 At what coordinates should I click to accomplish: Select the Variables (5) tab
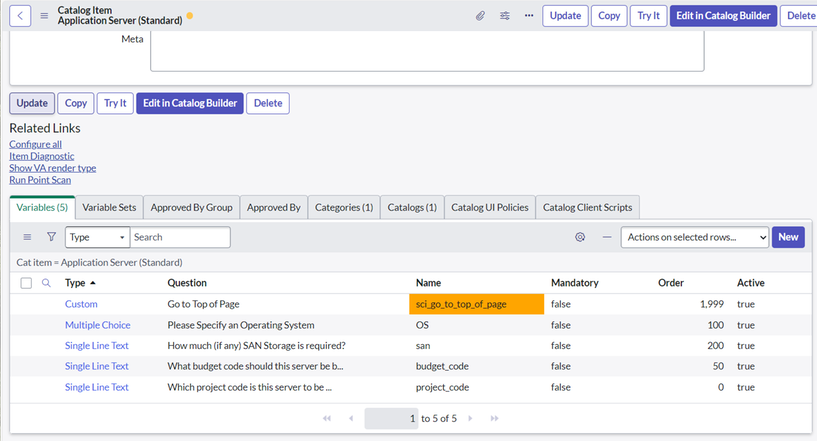coord(42,207)
